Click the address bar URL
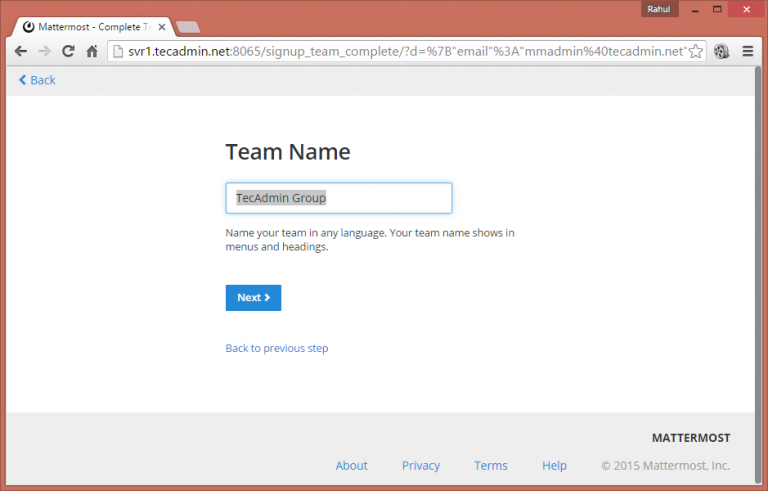The image size is (768, 491). pyautogui.click(x=400, y=51)
